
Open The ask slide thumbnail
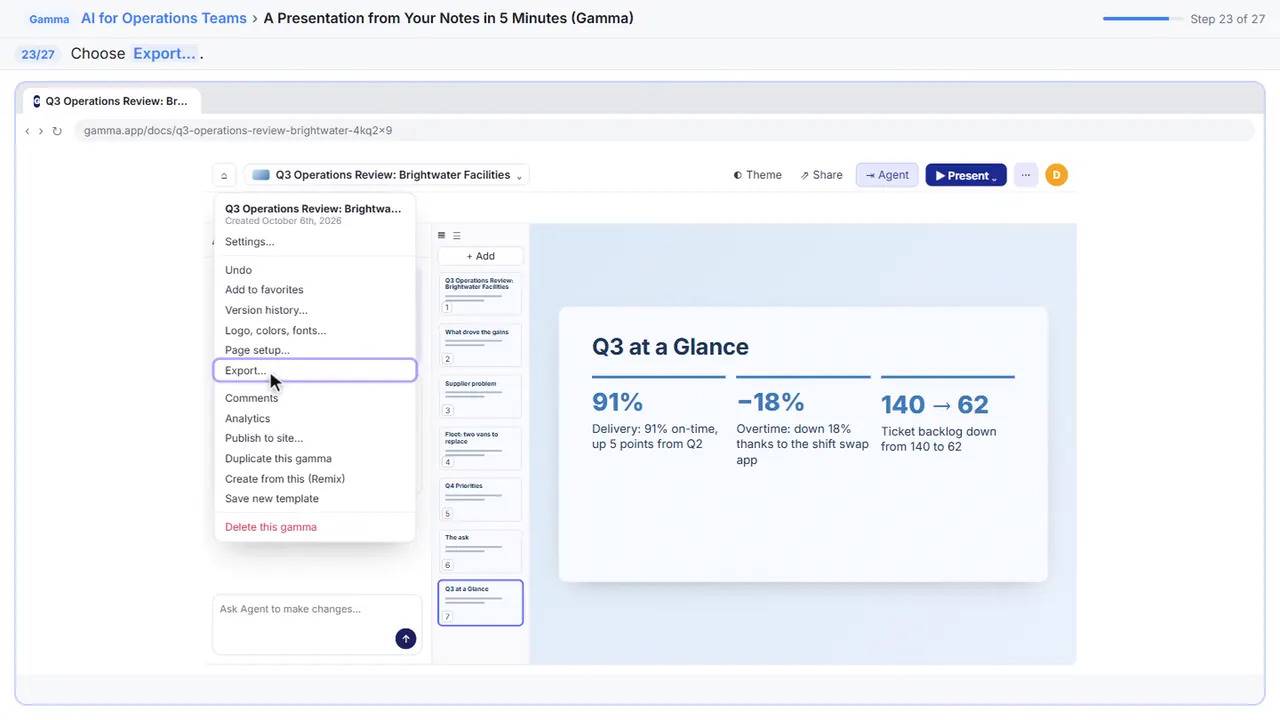480,551
